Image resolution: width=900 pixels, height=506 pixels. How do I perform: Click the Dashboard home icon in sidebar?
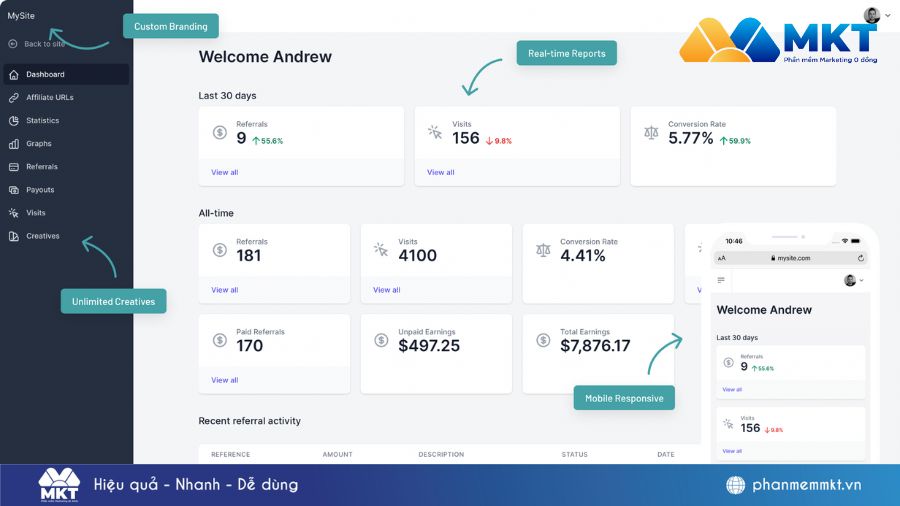pos(13,75)
